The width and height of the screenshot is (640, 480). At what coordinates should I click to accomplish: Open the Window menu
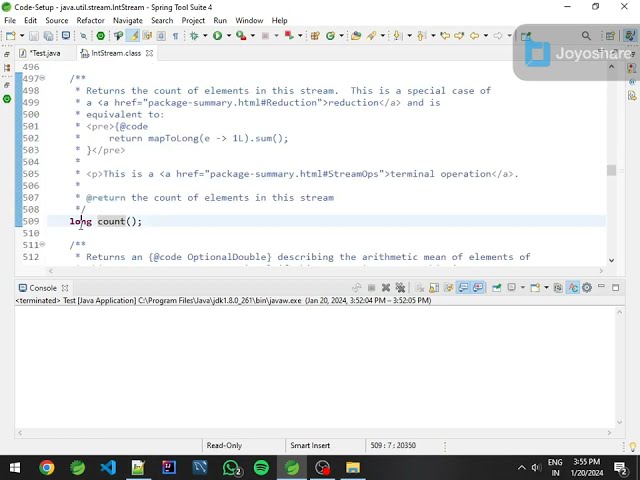click(x=249, y=20)
